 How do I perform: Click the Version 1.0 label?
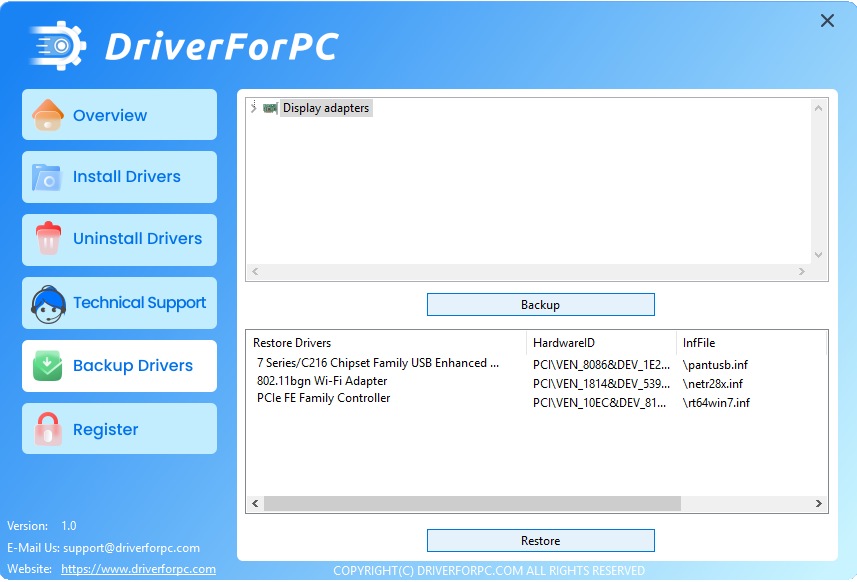tap(42, 526)
